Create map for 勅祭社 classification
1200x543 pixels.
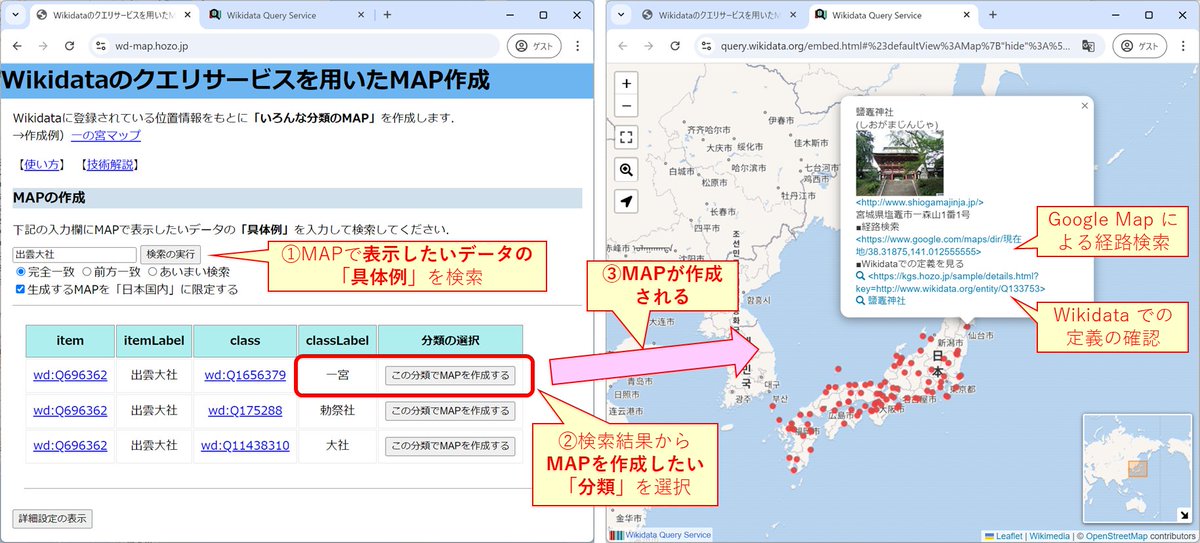tap(450, 411)
